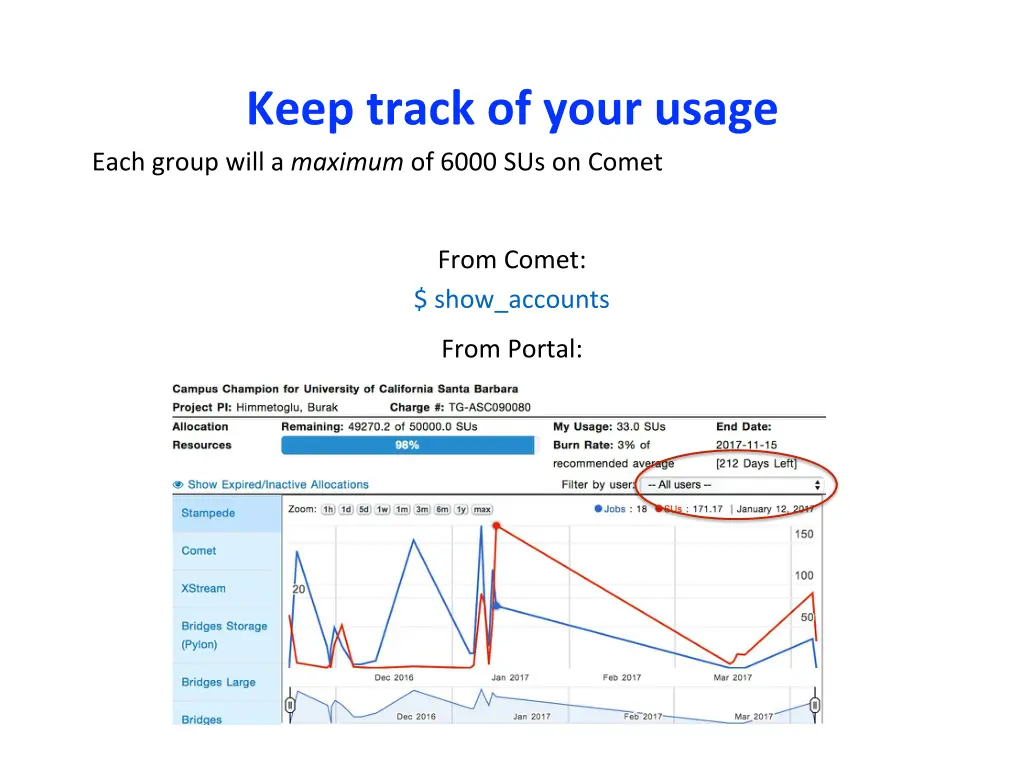Set chart zoom to 1d
The height and width of the screenshot is (768, 1024).
pyautogui.click(x=346, y=509)
